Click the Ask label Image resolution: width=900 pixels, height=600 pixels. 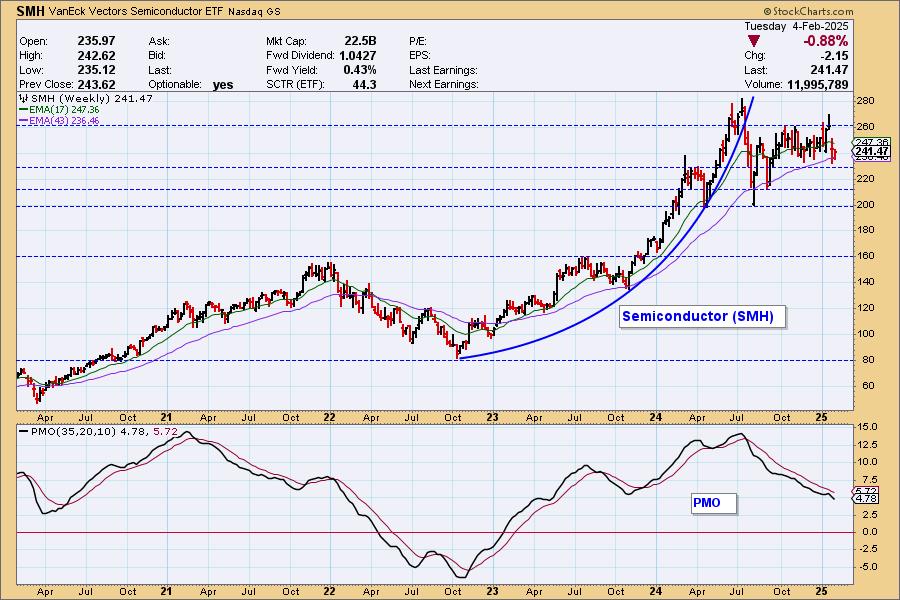(159, 41)
